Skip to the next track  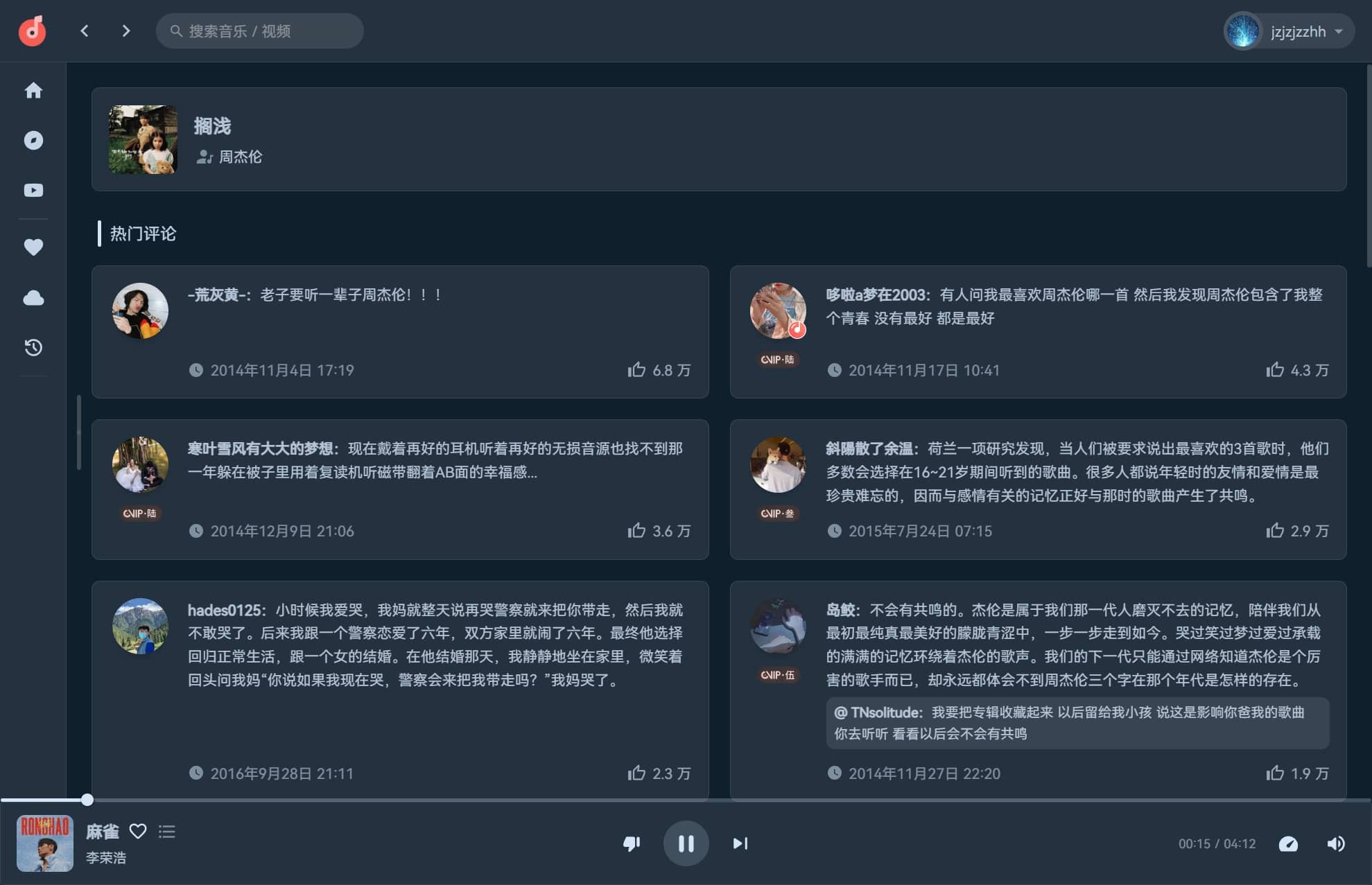pos(739,843)
